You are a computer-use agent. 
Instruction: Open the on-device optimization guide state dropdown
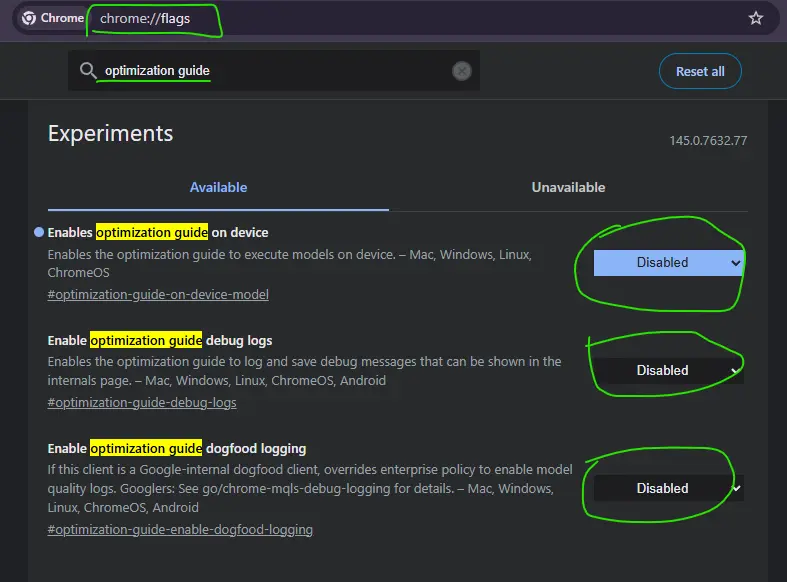click(668, 262)
